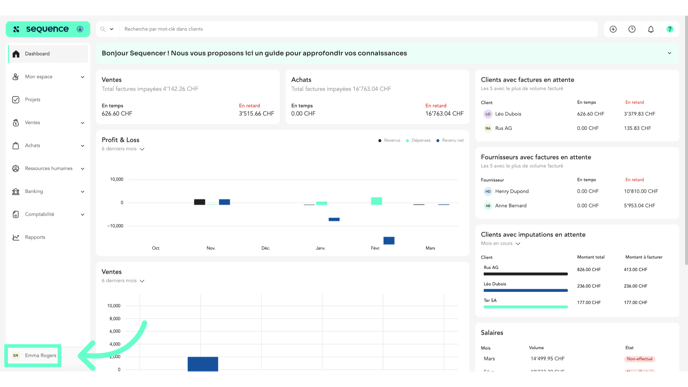Toggle Revenu net legend item
Image resolution: width=688 pixels, height=387 pixels.
pyautogui.click(x=450, y=140)
